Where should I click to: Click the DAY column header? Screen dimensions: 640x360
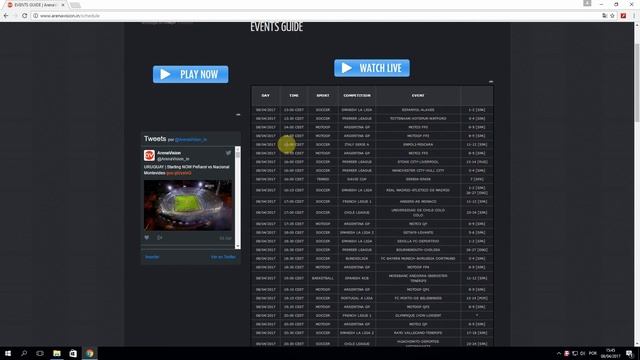click(x=265, y=96)
